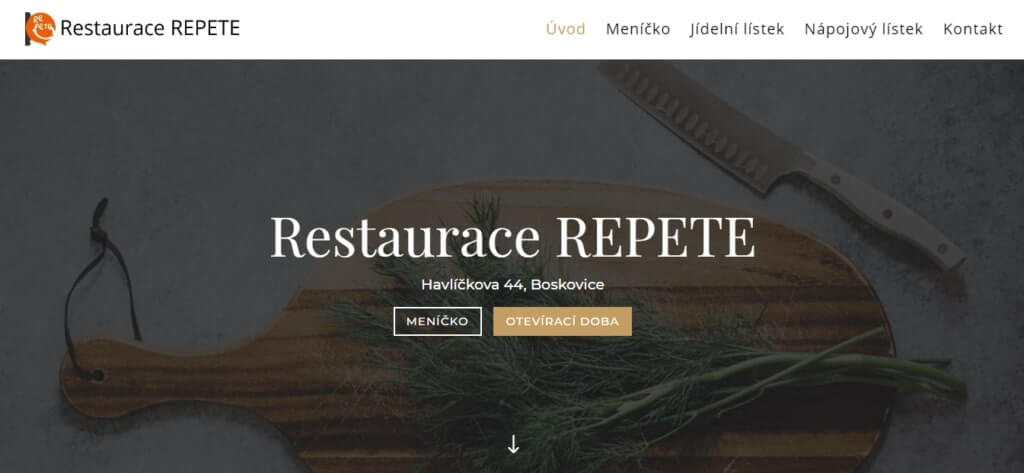The image size is (1024, 473).
Task: Go to the Meníčko navigation link
Action: click(x=638, y=29)
